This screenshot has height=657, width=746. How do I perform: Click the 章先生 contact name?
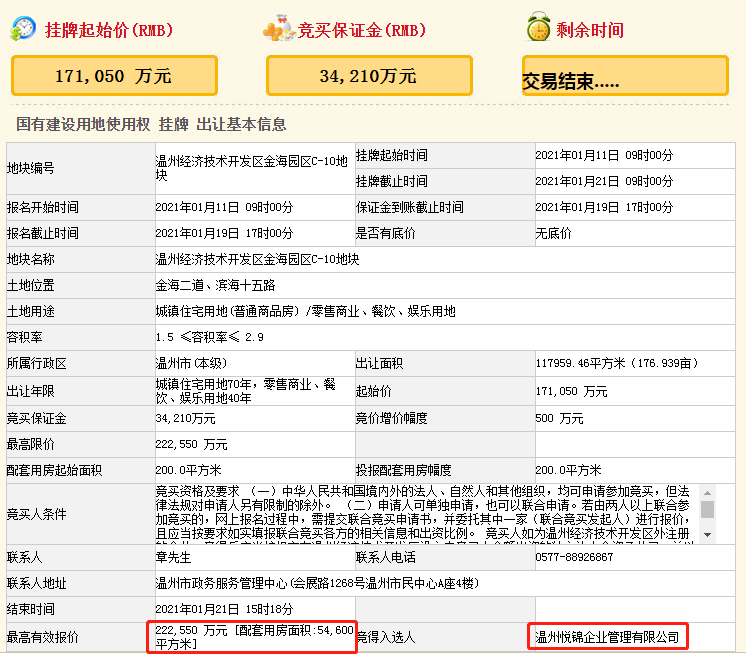tap(174, 557)
